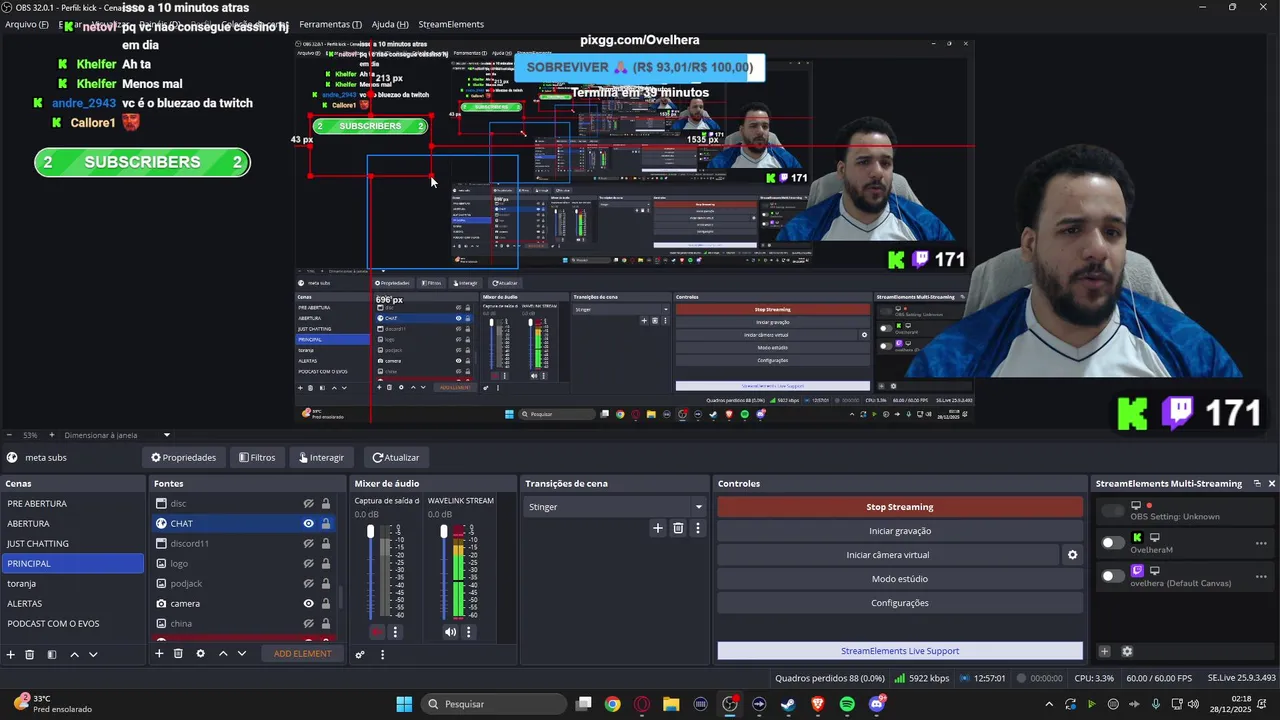Open source properties gear in Fontes toolbar

(x=200, y=653)
